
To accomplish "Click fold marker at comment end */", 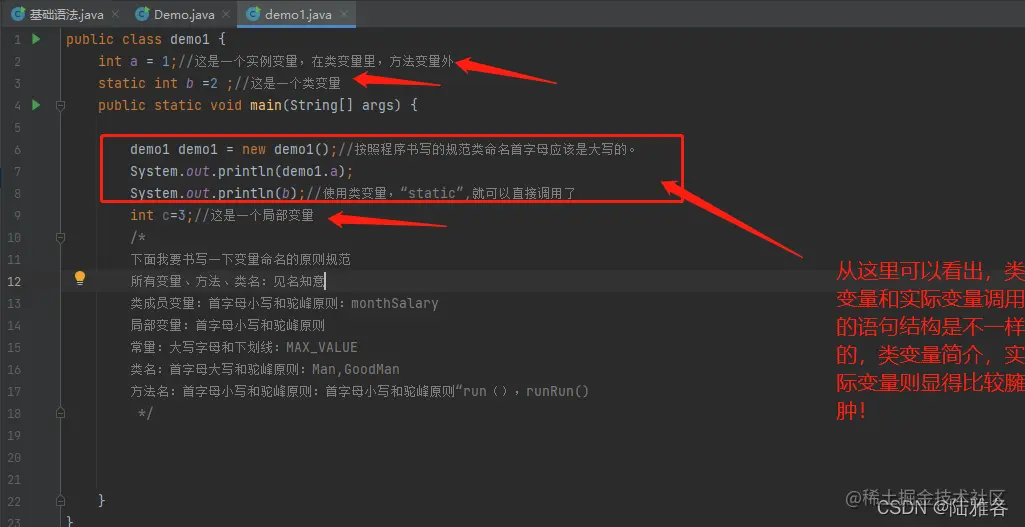I will 60,413.
